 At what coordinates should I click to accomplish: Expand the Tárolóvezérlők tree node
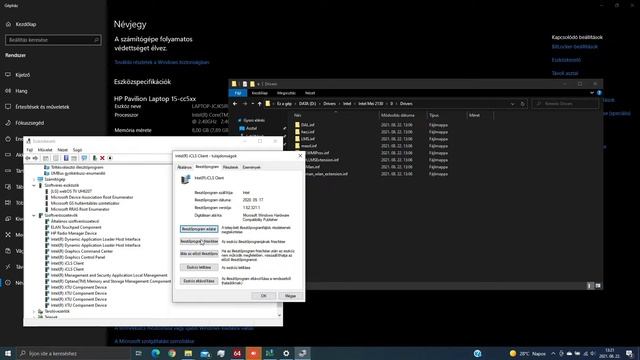[34, 311]
